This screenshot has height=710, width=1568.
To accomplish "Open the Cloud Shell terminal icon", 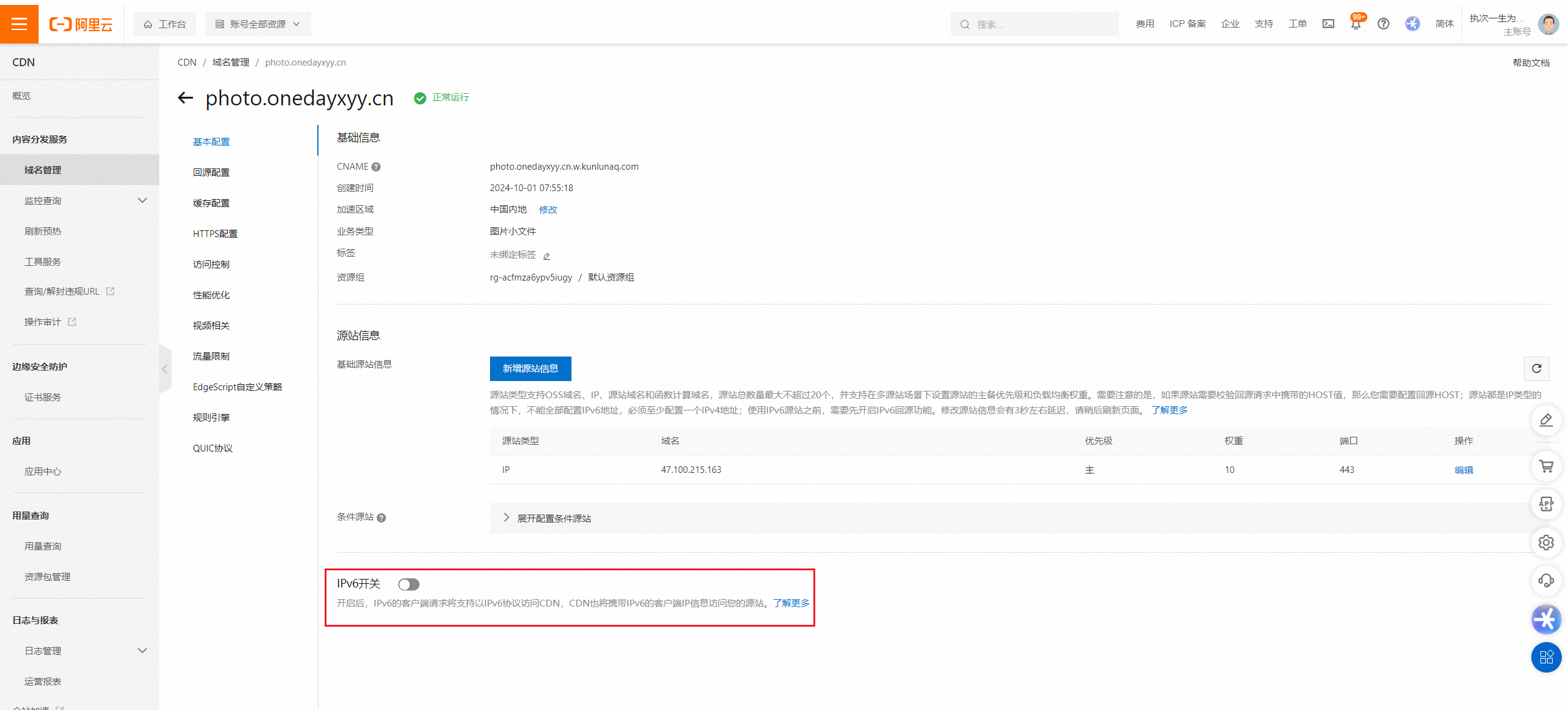I will coord(1328,24).
